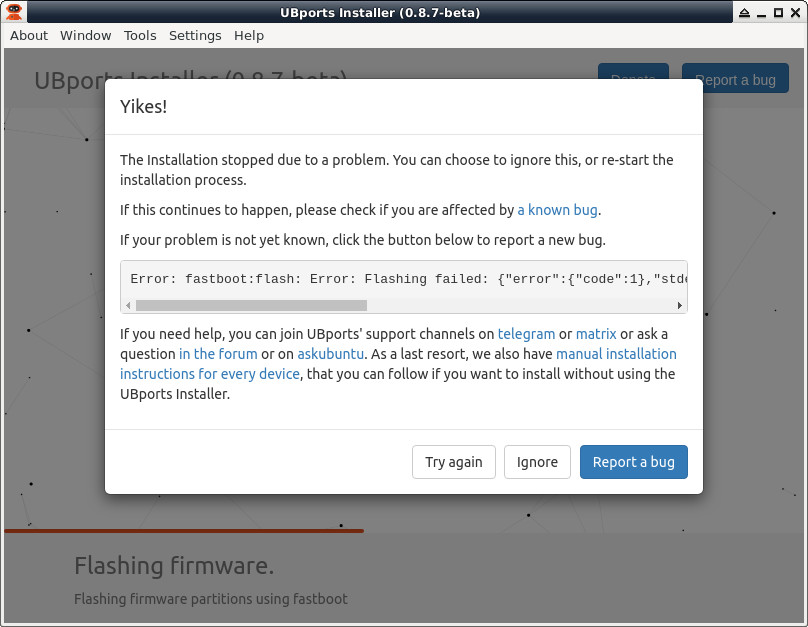The width and height of the screenshot is (808, 627).
Task: Open the 'in the forum' link
Action: [218, 354]
